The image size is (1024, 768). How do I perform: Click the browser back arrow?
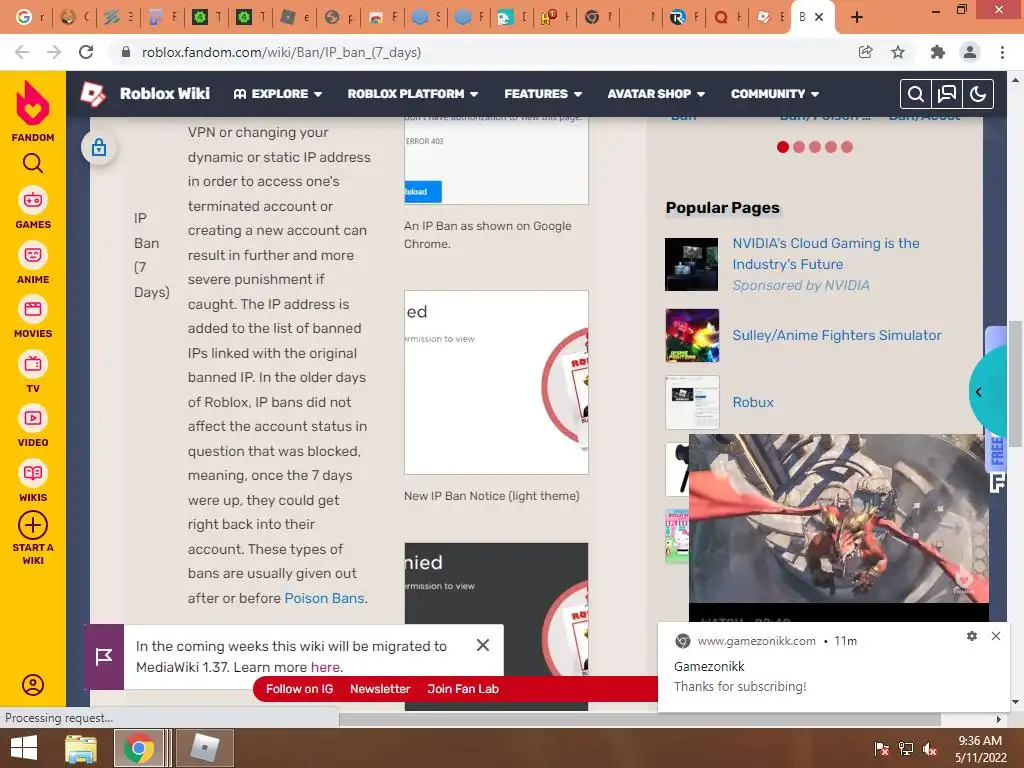point(22,52)
